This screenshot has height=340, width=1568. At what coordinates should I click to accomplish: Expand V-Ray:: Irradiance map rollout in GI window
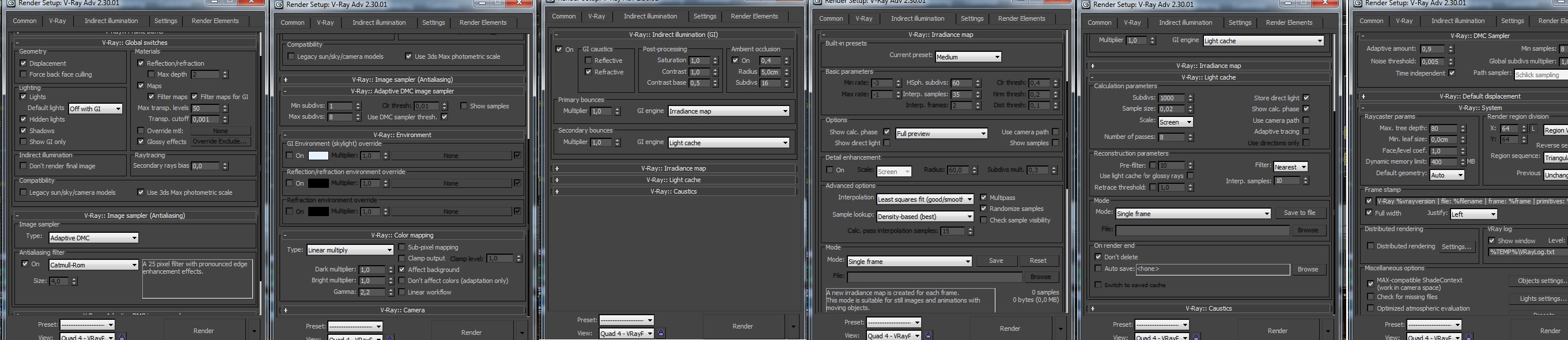[557, 168]
